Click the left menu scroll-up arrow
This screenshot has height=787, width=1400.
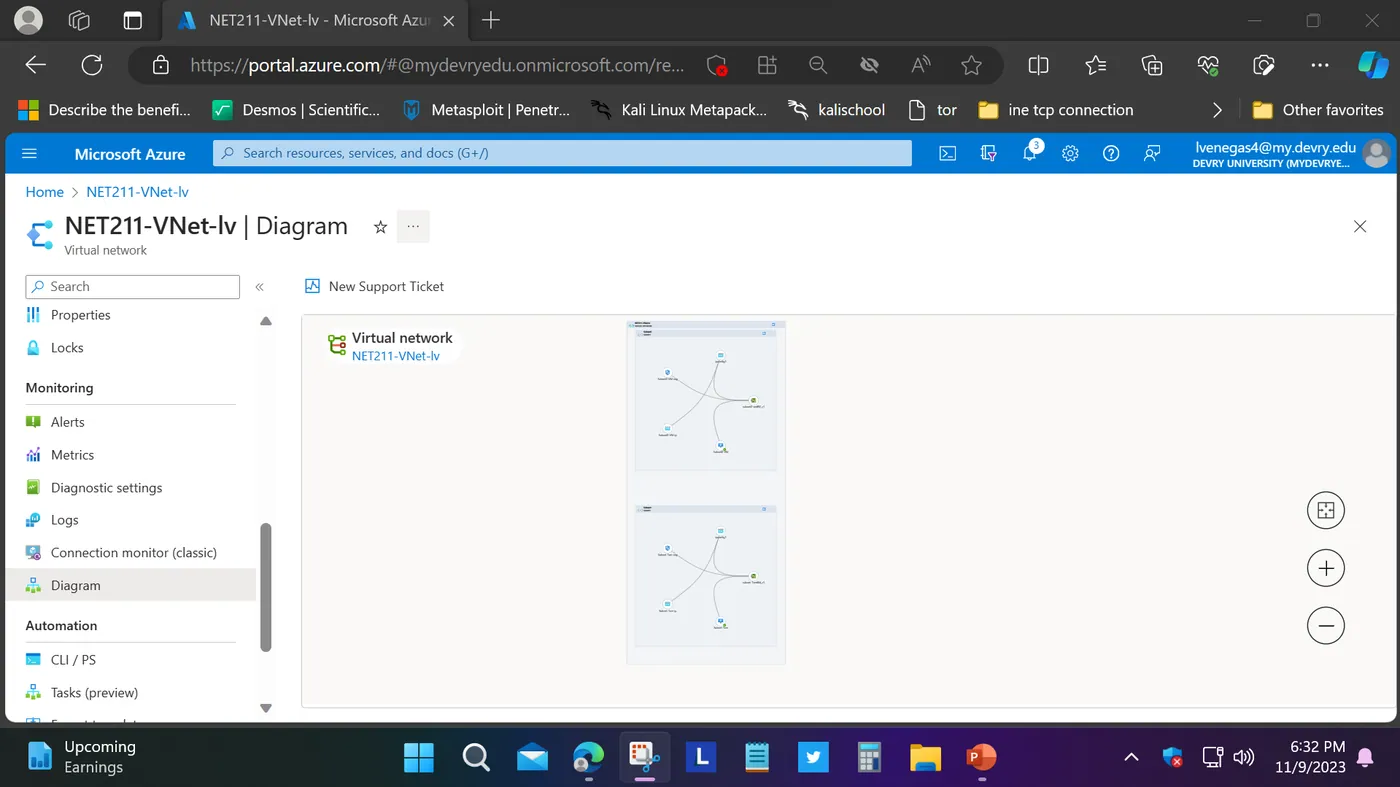coord(266,321)
